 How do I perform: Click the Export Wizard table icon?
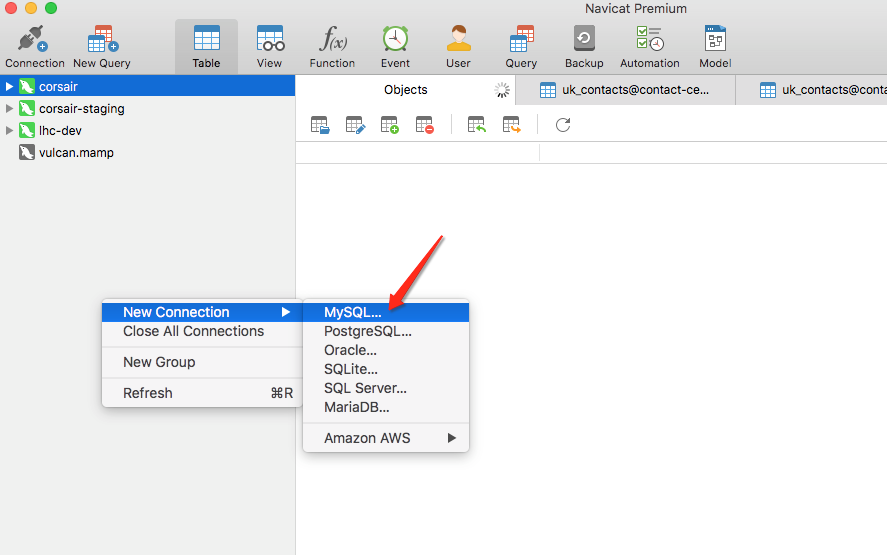click(511, 124)
